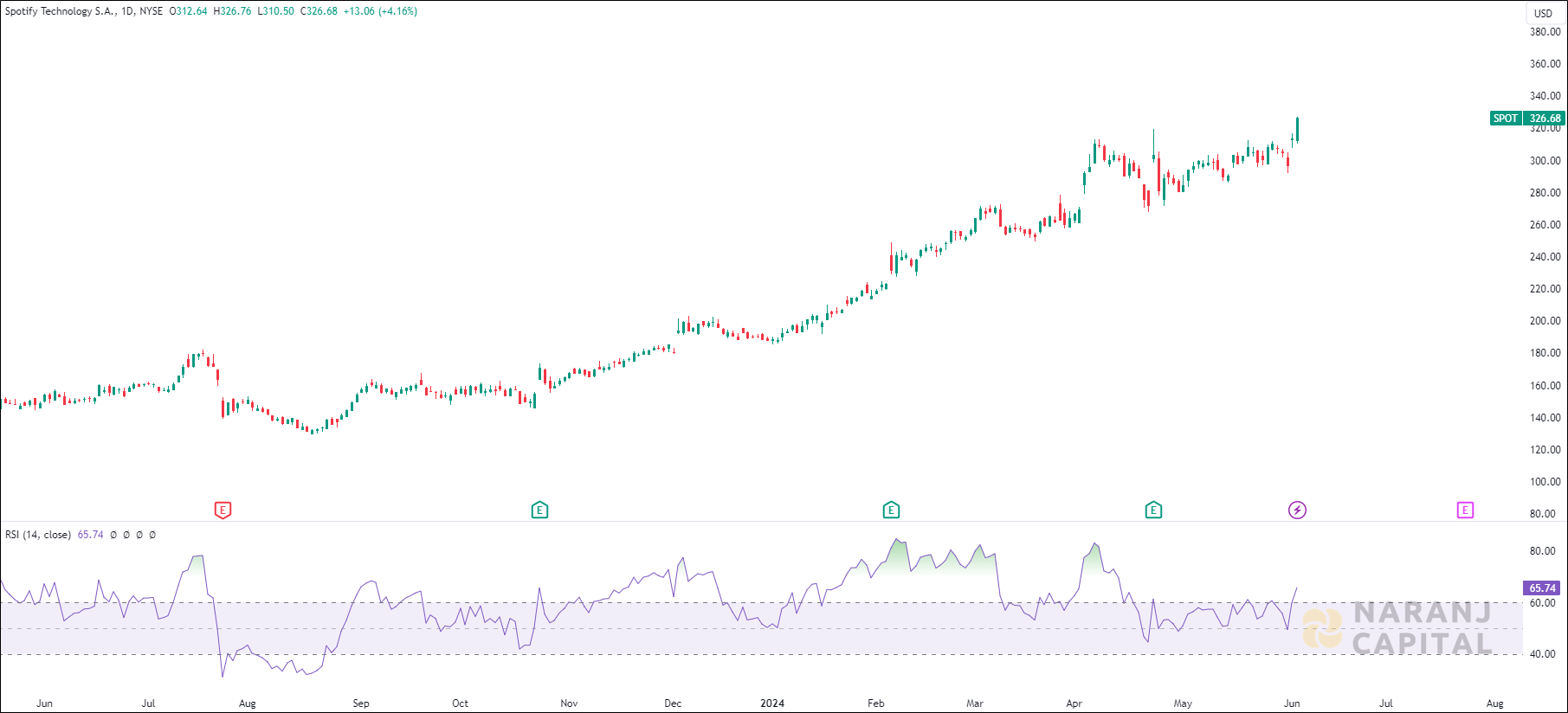This screenshot has height=713, width=1568.
Task: Click the Dec label on time axis
Action: [673, 703]
